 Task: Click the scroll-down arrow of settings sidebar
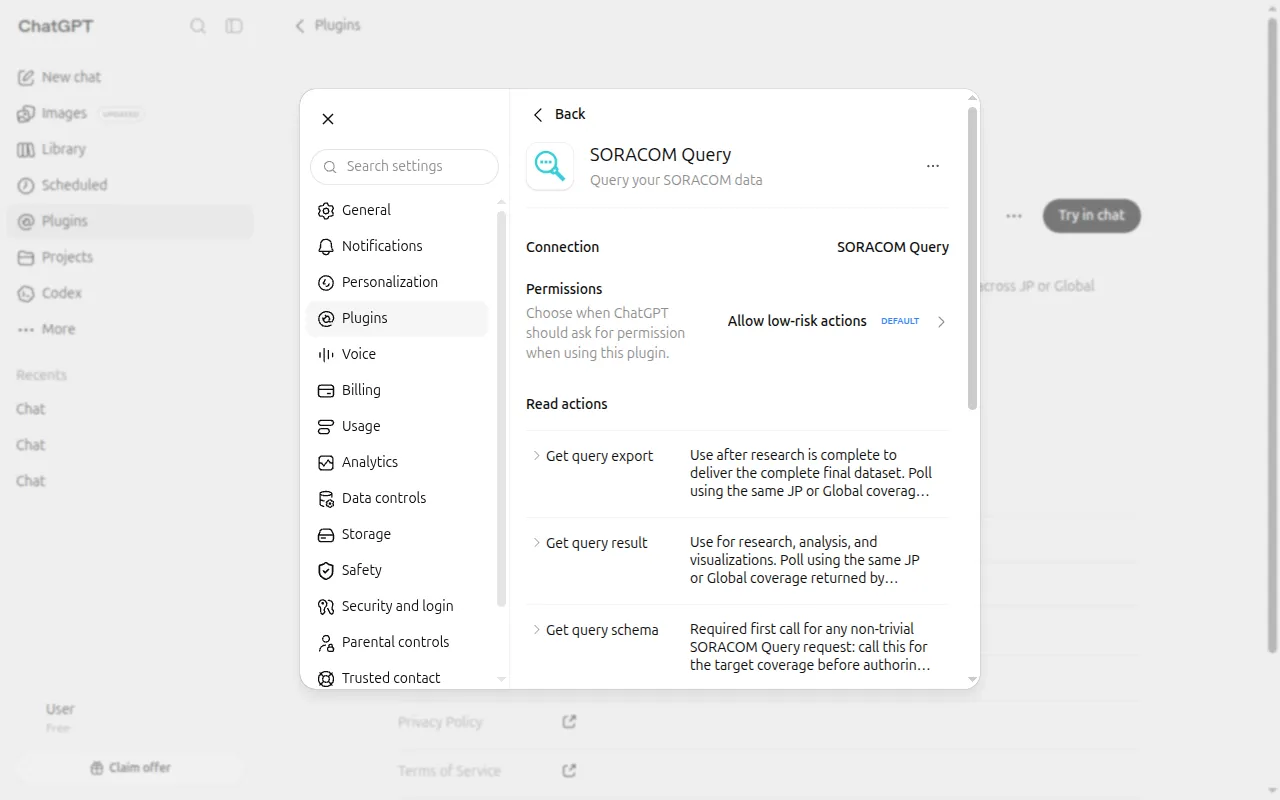(502, 679)
